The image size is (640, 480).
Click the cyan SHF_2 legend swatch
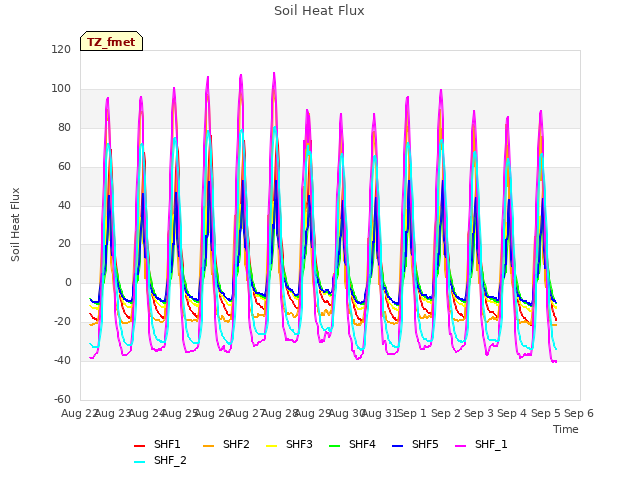(140, 462)
